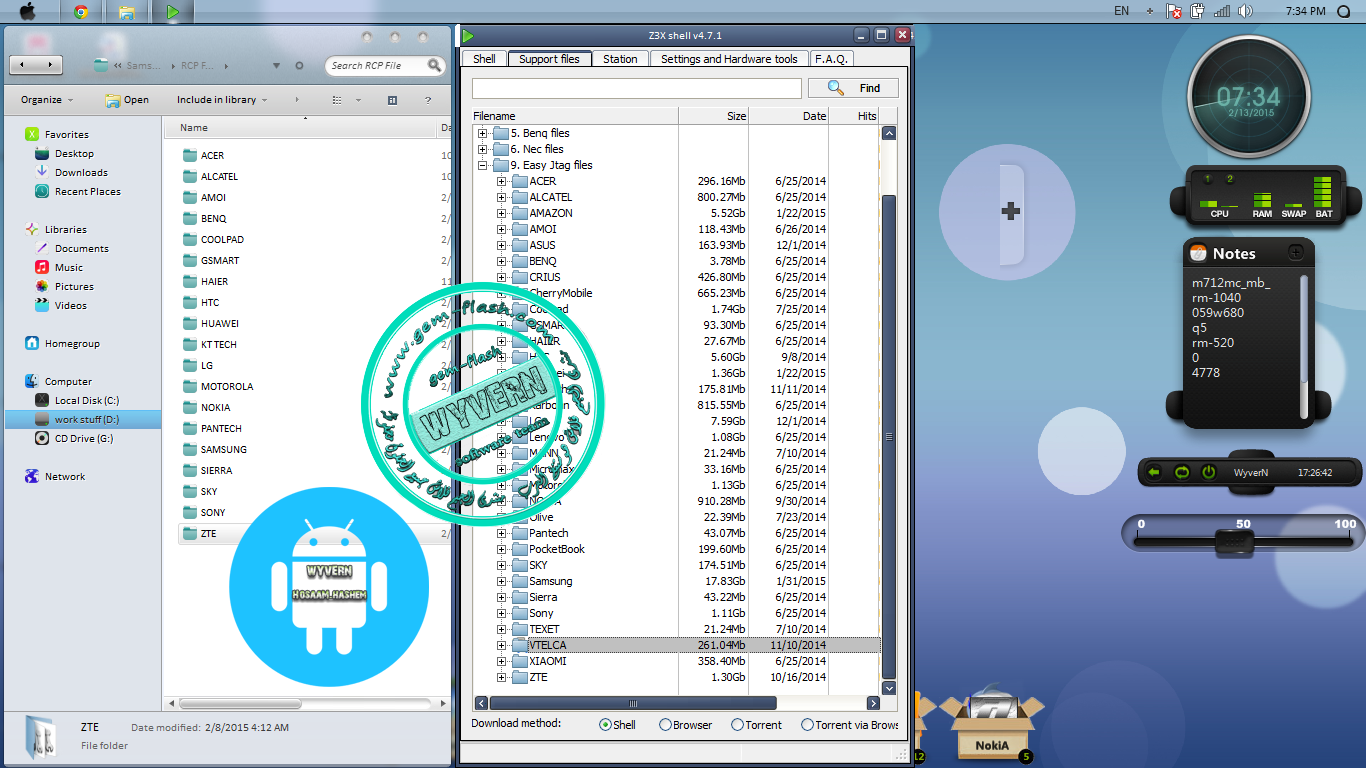Expand the ASUS folder node in Z3X
1366x768 pixels.
502,245
